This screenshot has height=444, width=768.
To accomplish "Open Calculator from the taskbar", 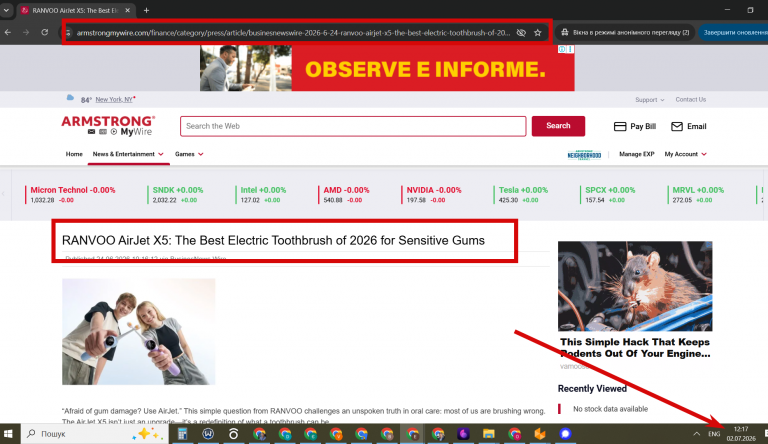I will point(182,434).
